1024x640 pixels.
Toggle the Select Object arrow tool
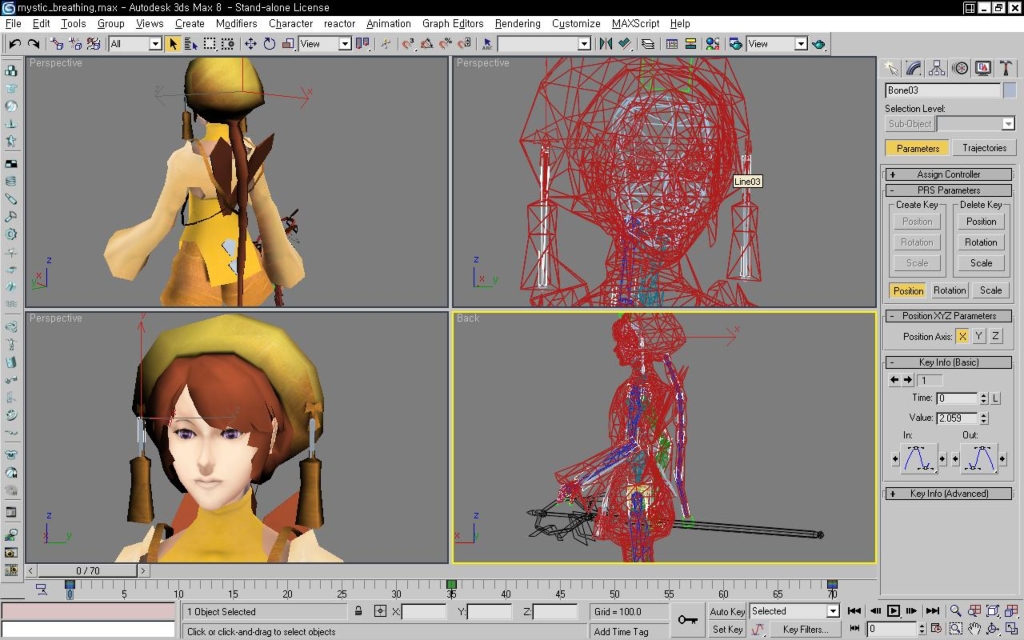(172, 44)
